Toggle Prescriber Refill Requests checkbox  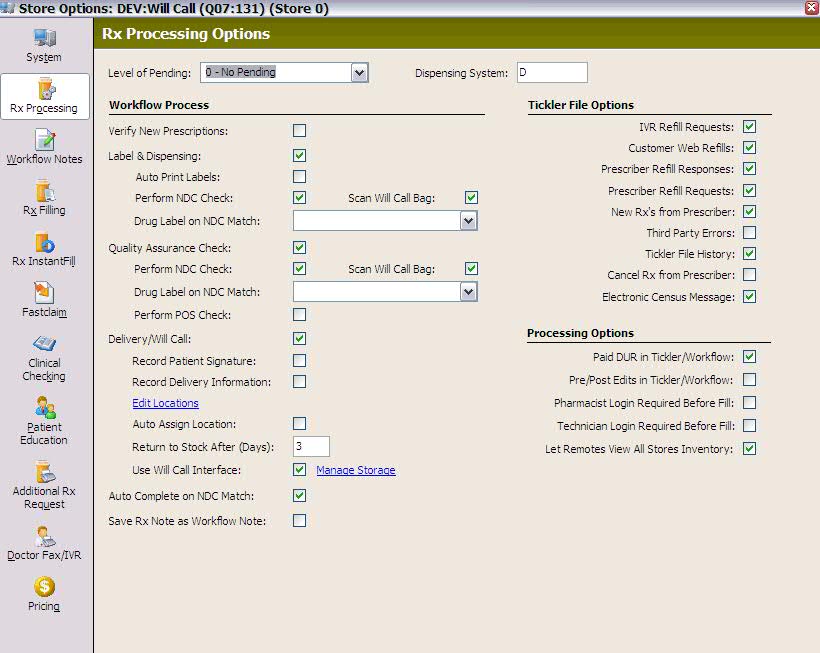click(x=749, y=190)
